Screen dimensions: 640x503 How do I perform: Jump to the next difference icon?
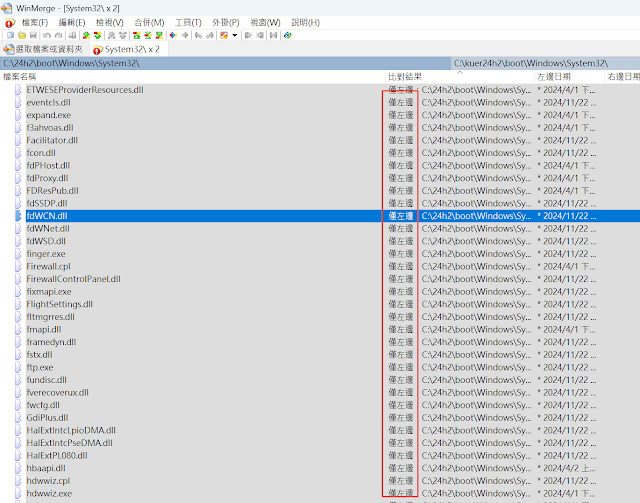(86, 36)
